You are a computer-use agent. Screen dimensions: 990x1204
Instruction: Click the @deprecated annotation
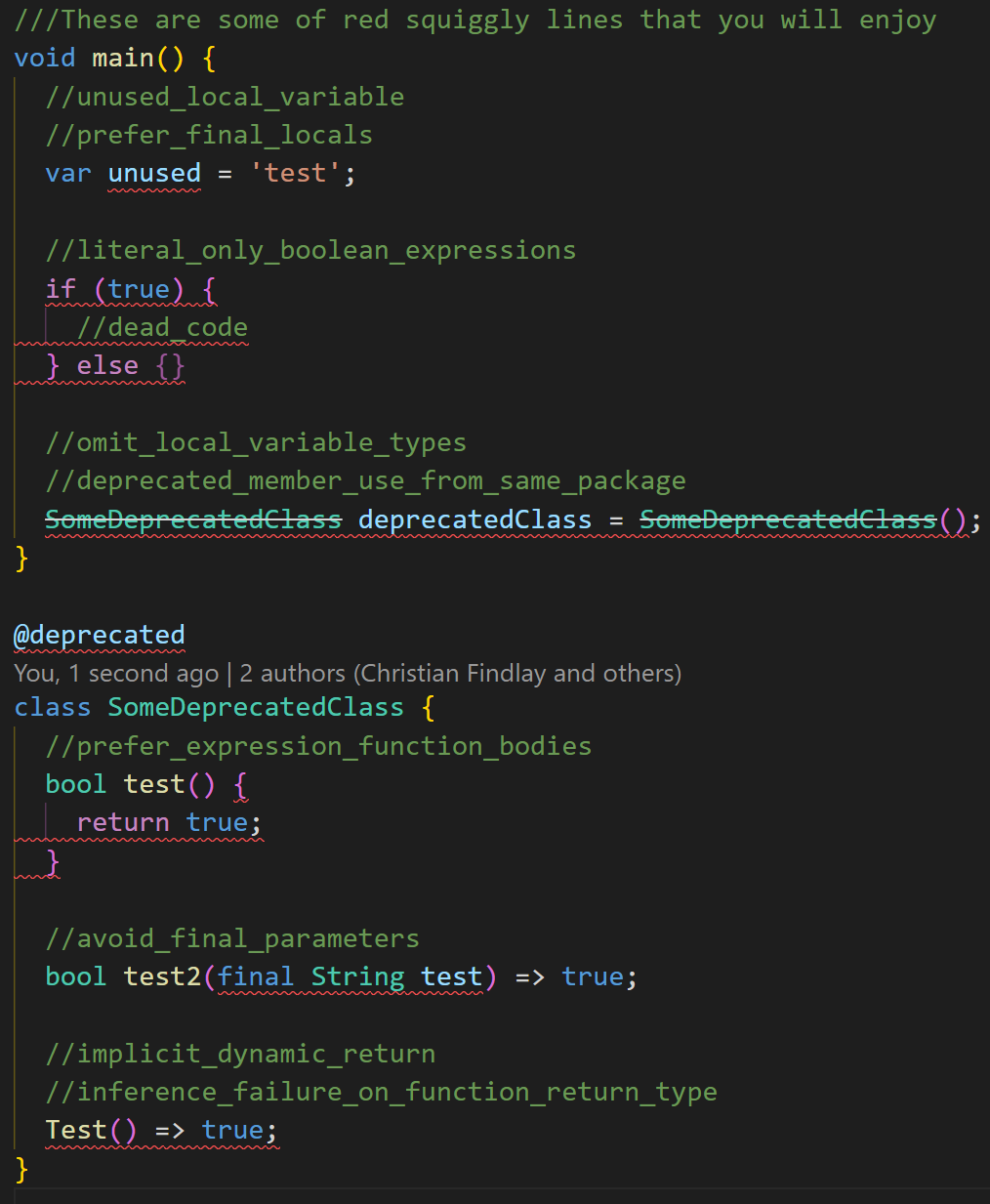(100, 636)
